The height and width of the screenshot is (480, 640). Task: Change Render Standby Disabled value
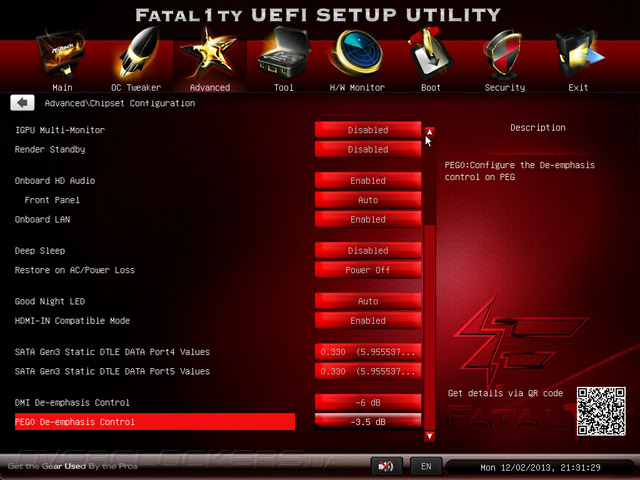pos(368,149)
